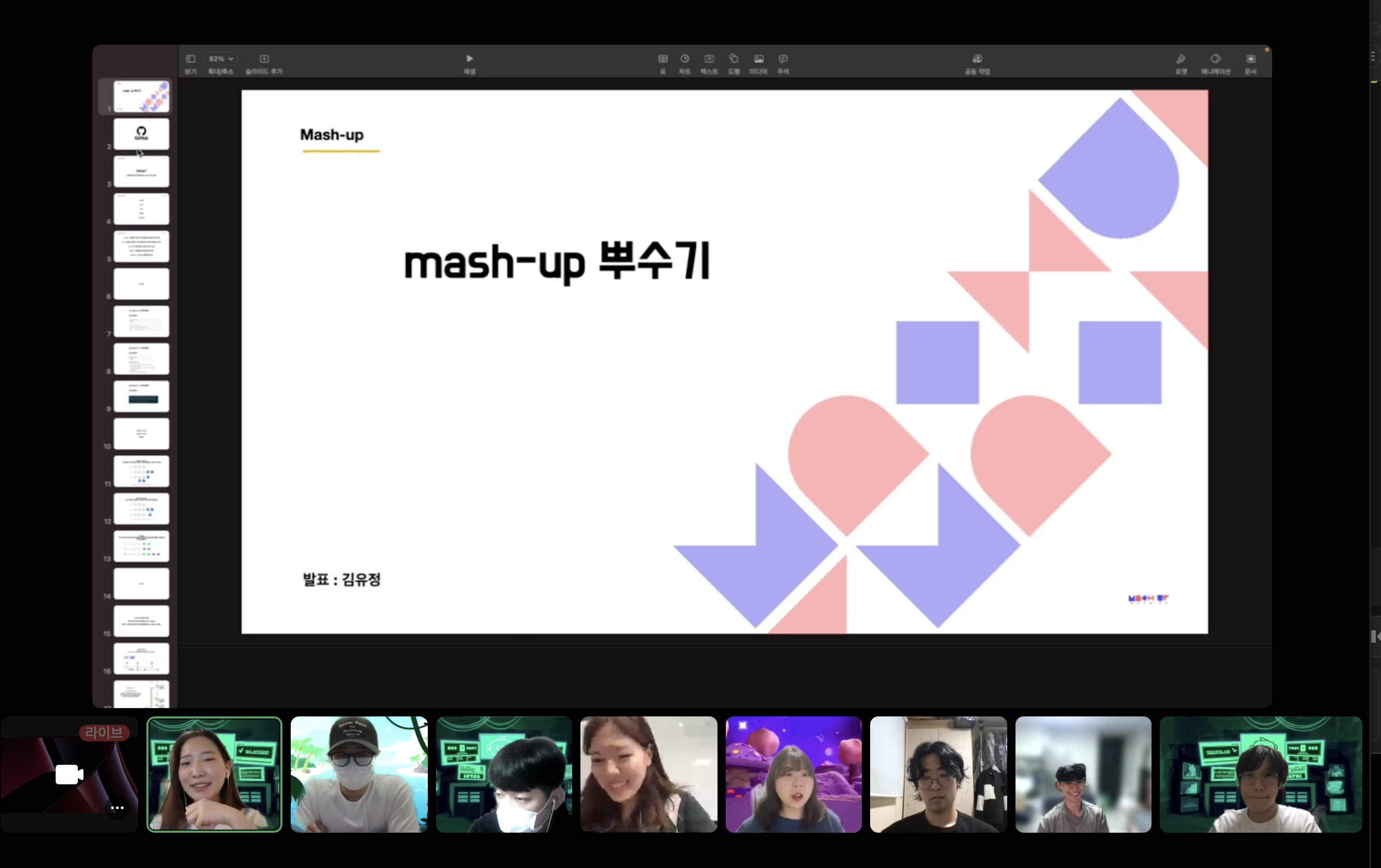Toggle the 포맷 (Format) inspector
The width and height of the screenshot is (1381, 868).
1181,59
